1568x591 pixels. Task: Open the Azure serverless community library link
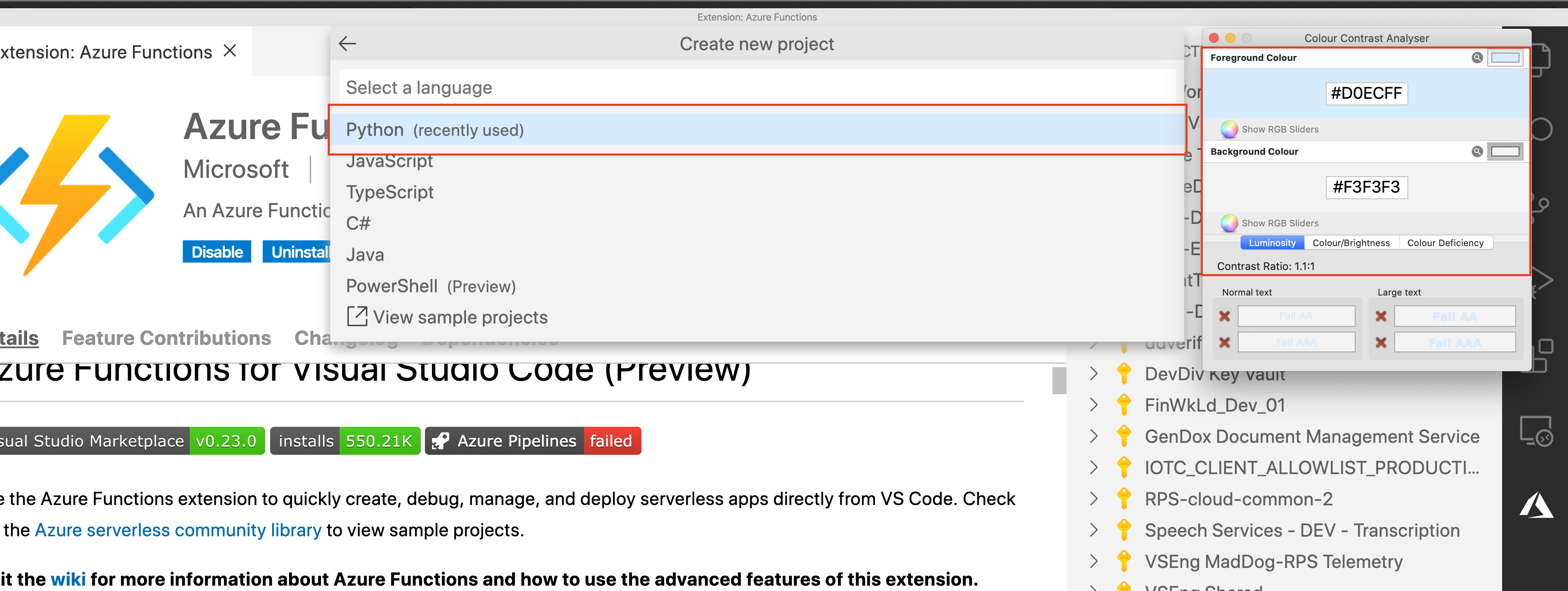click(x=178, y=530)
